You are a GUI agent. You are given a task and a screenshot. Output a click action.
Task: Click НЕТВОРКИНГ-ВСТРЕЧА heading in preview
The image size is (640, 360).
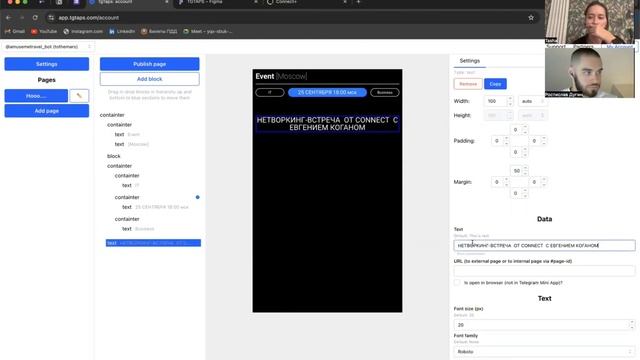tap(327, 124)
